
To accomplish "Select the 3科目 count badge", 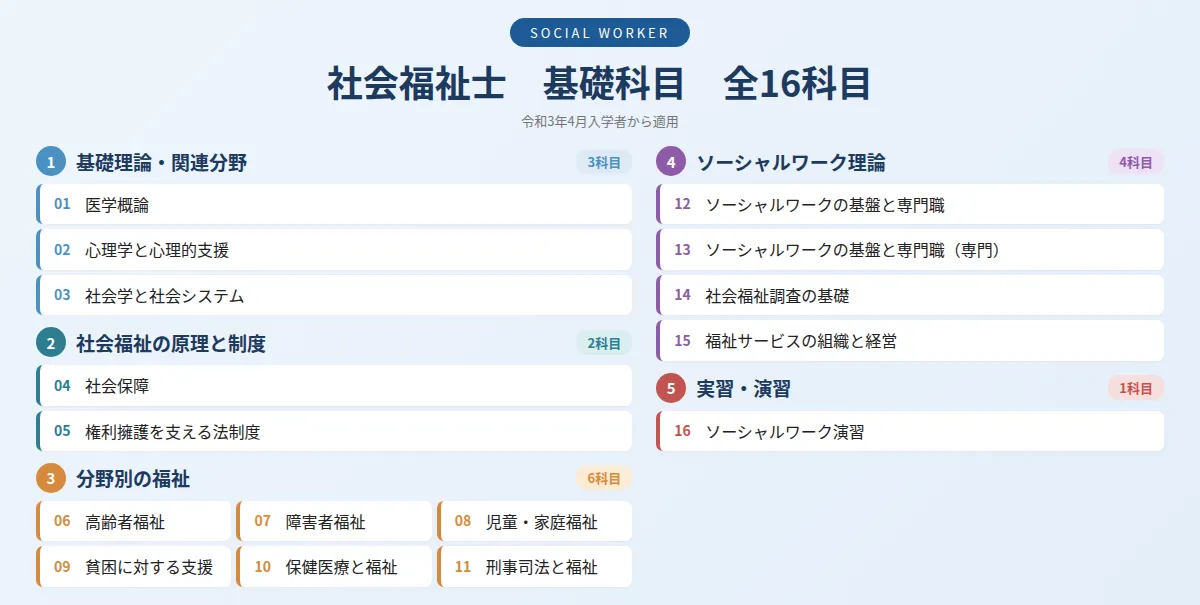I will click(604, 162).
